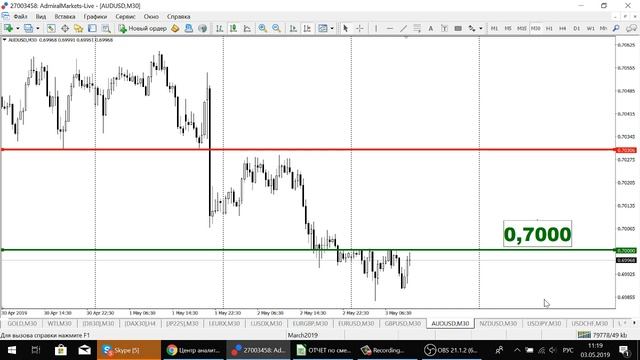This screenshot has height=360, width=640.
Task: Switch to H4 timeframe
Action: click(563, 28)
